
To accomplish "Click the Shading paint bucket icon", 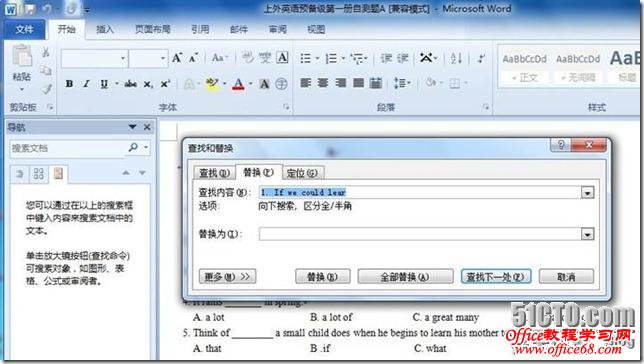I will point(430,83).
